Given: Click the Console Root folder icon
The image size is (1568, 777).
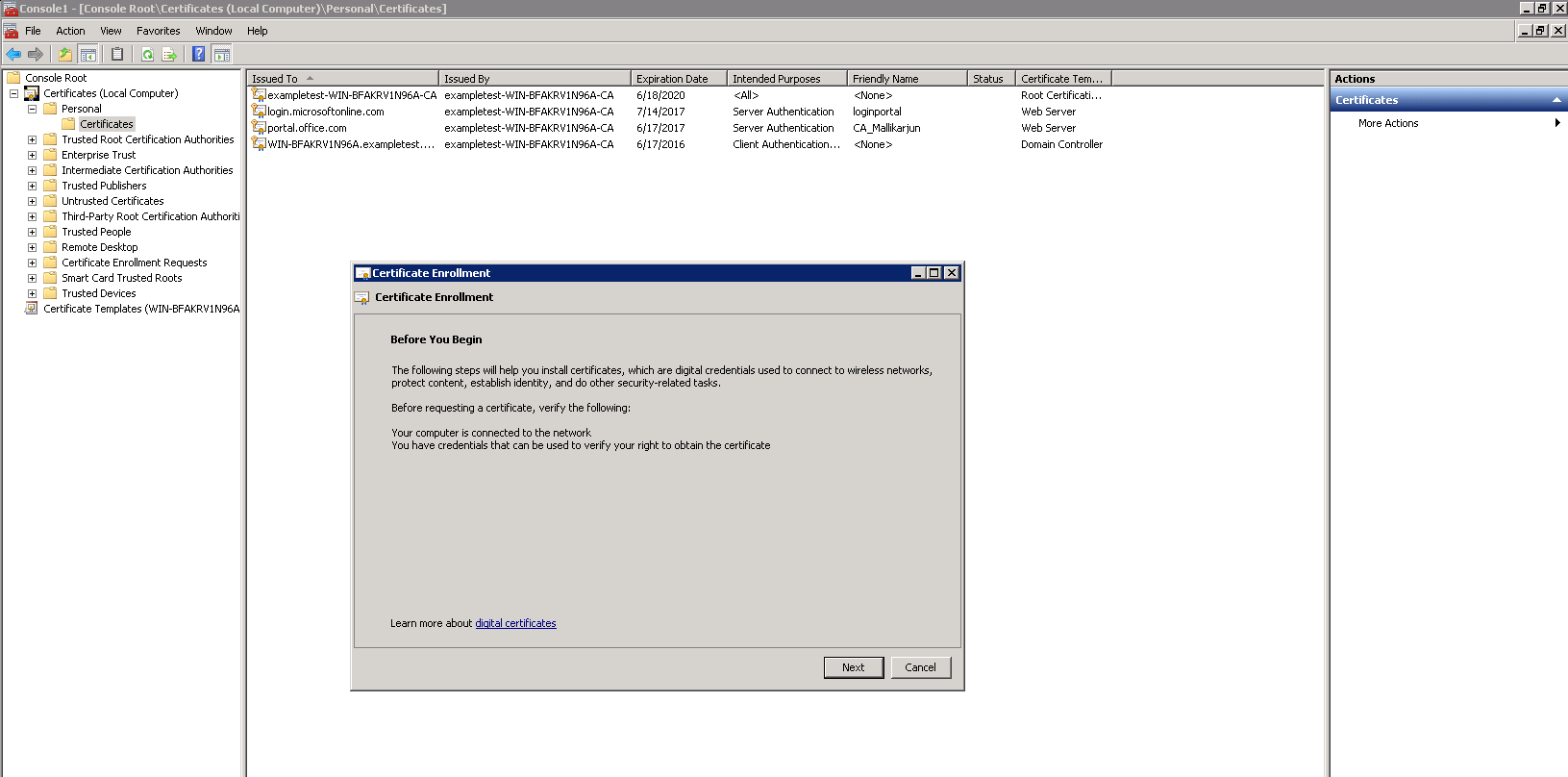Looking at the screenshot, I should 13,78.
